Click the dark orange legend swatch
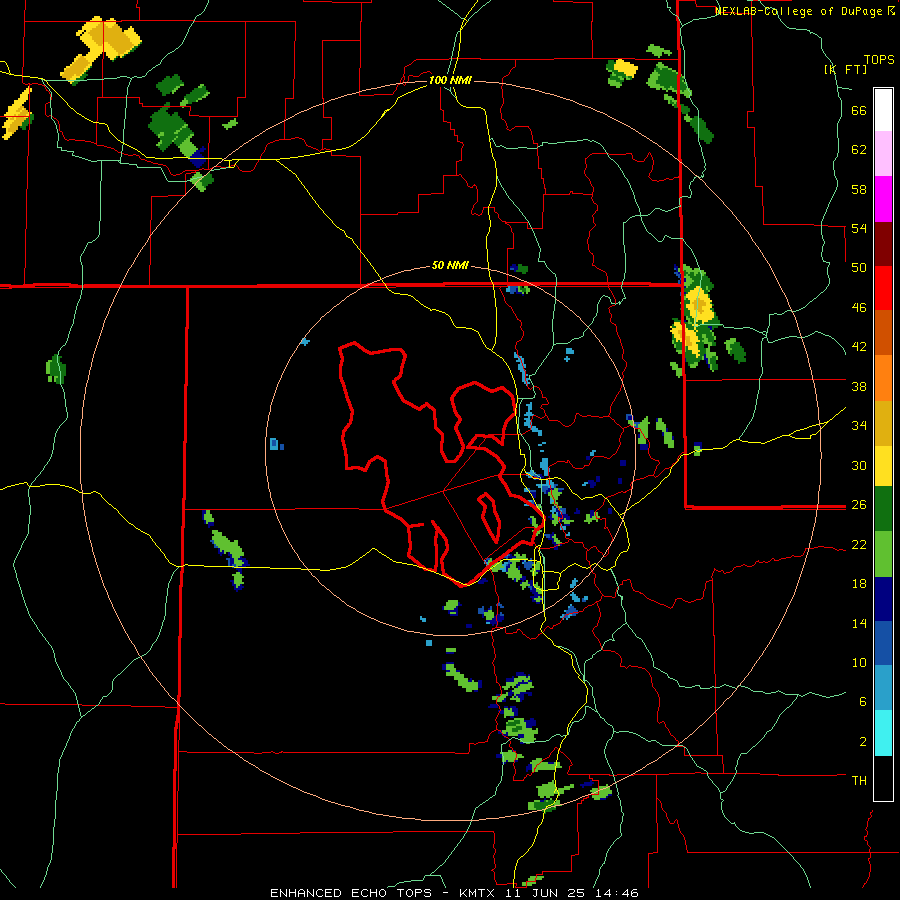Screen dimensions: 900x900 point(883,333)
